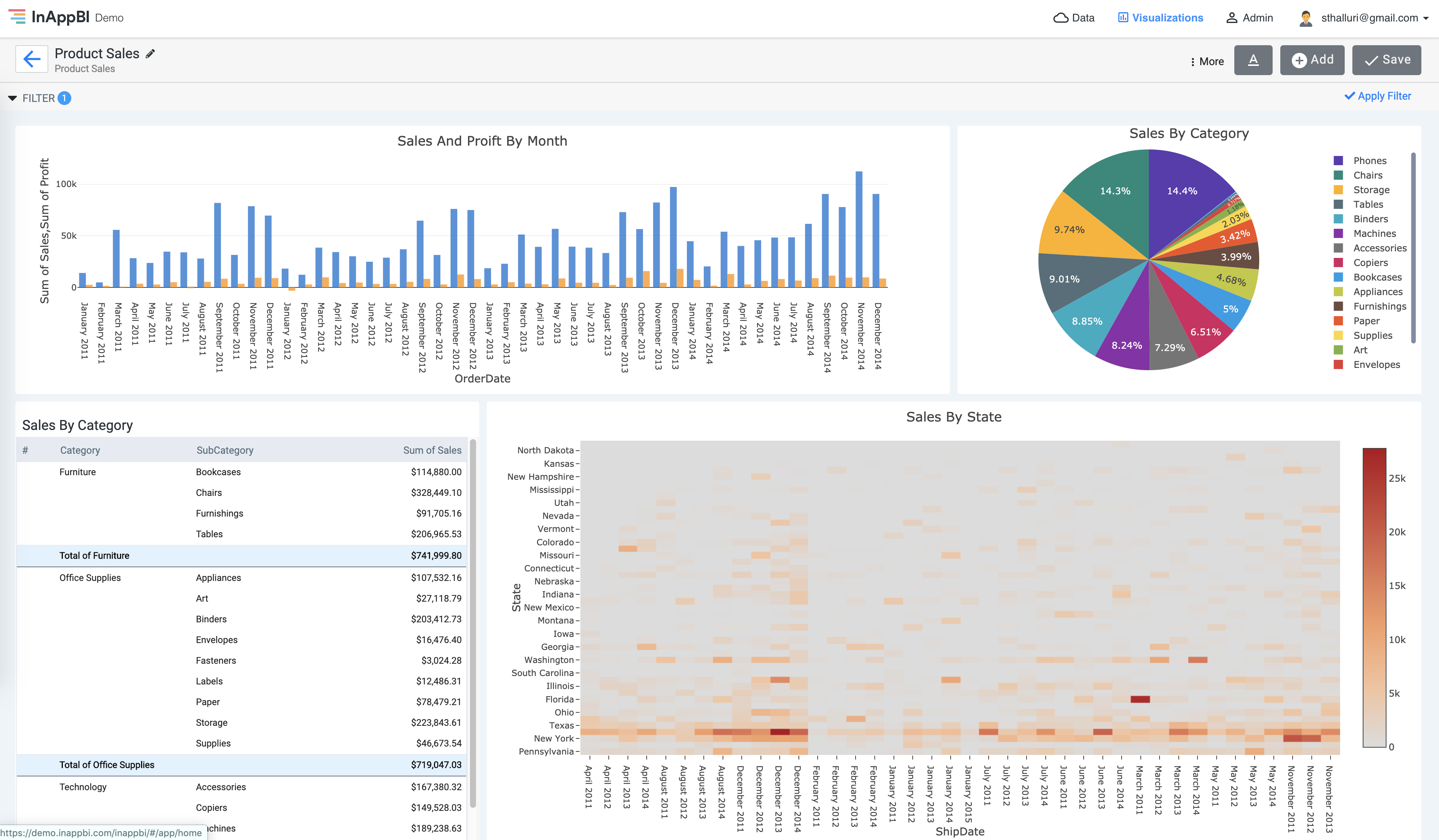Click the pencil icon to rename the dashboard
The image size is (1439, 840).
click(149, 54)
